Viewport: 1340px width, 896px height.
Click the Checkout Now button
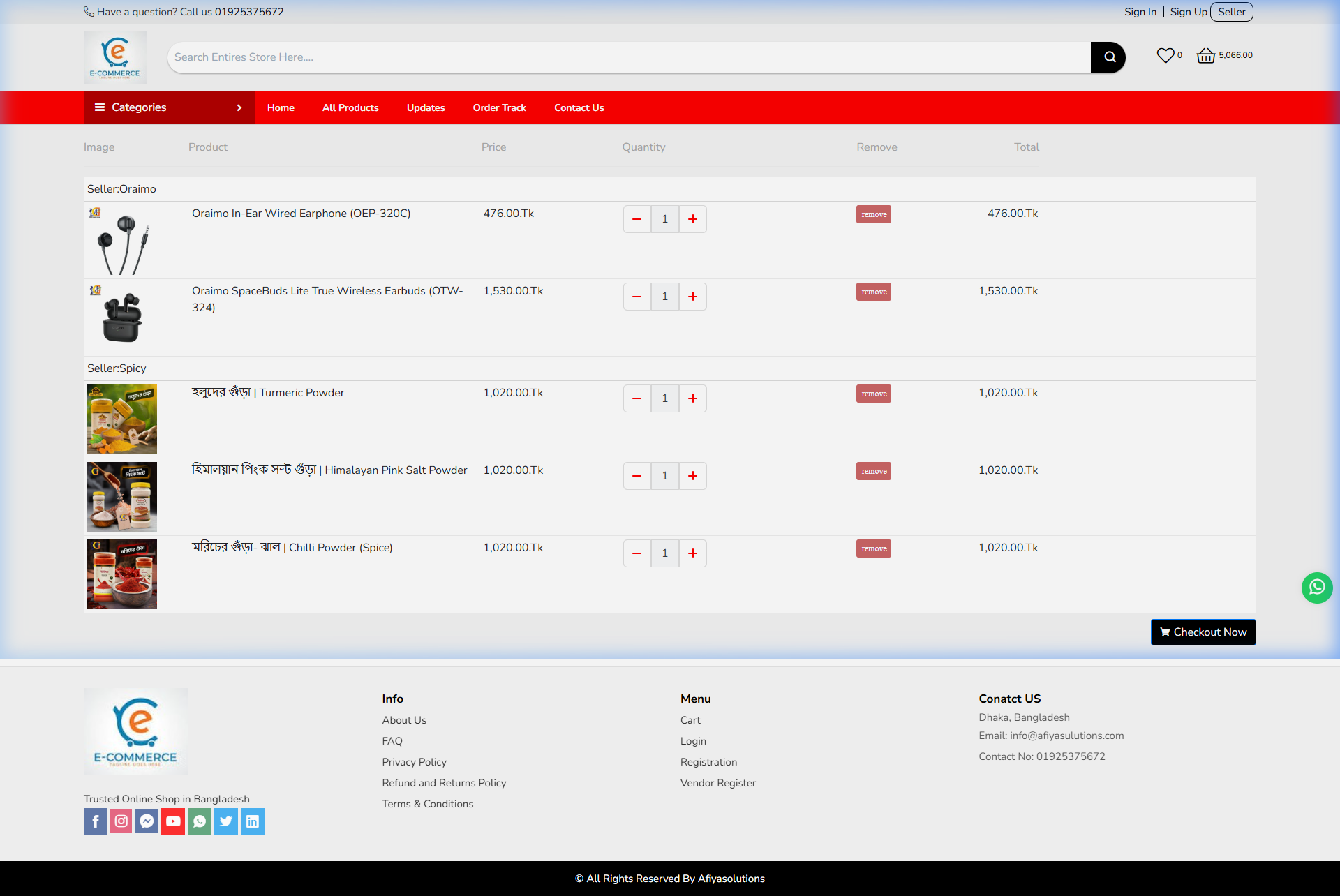(x=1203, y=632)
